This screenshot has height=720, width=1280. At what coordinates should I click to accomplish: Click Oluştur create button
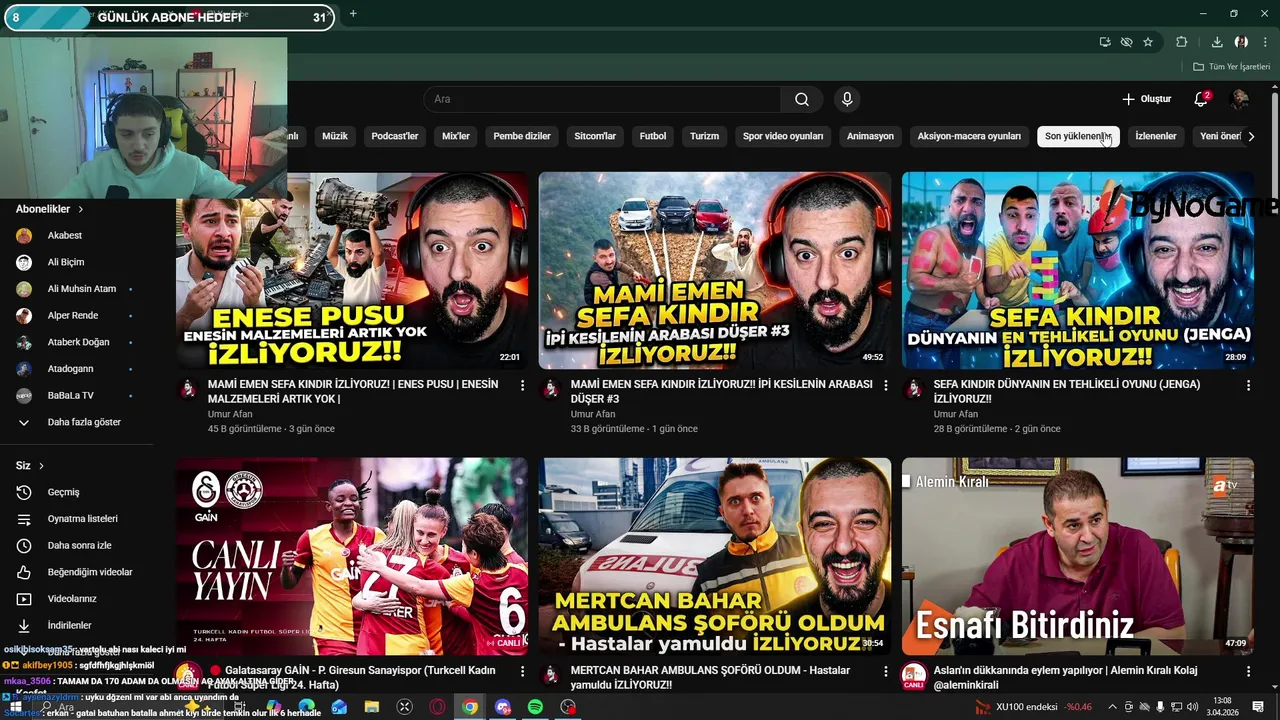[x=1146, y=99]
